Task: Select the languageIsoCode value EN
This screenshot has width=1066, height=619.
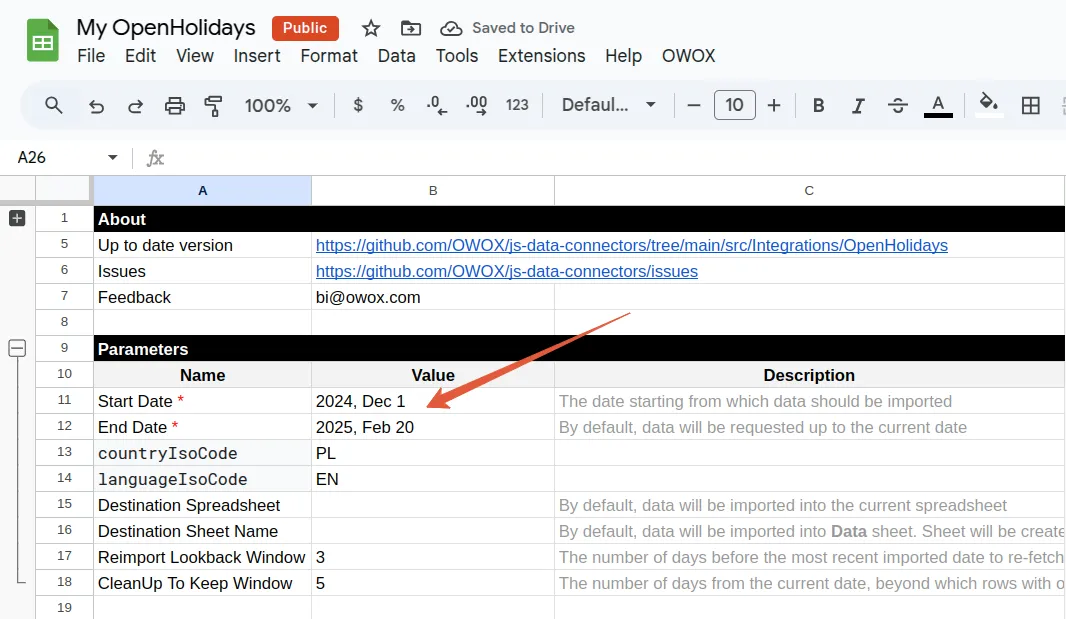Action: tap(433, 479)
